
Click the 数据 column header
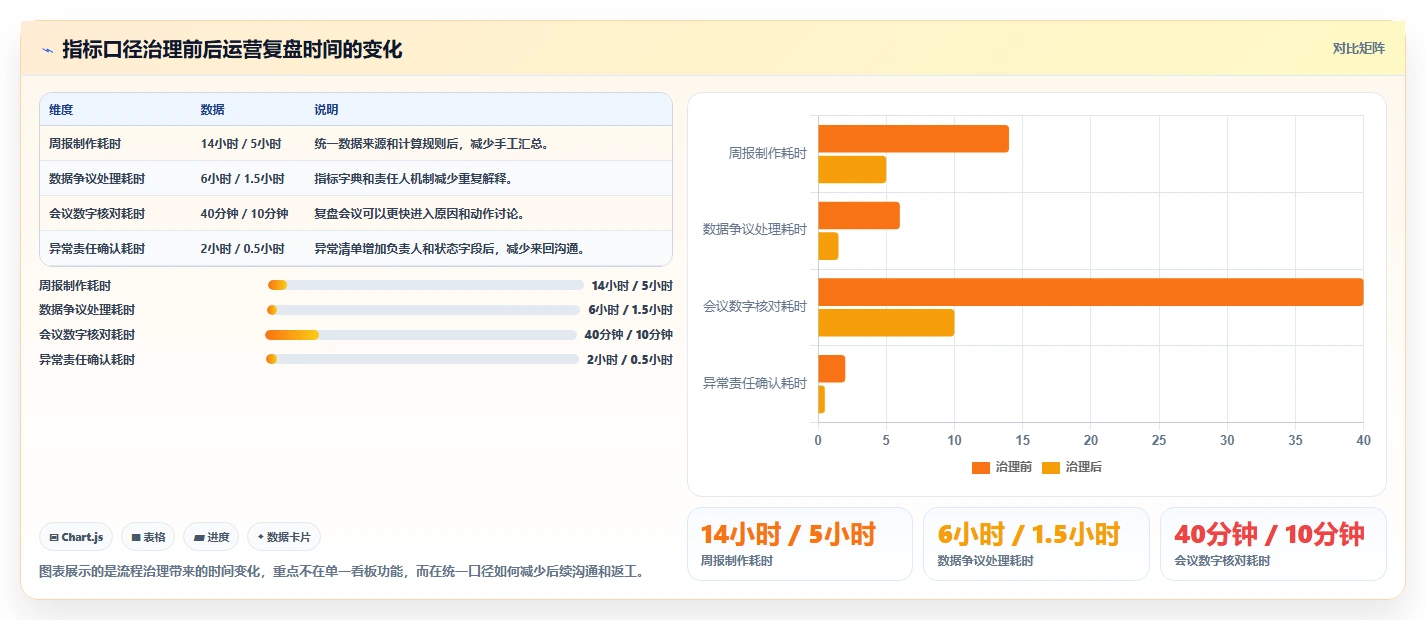[x=213, y=110]
